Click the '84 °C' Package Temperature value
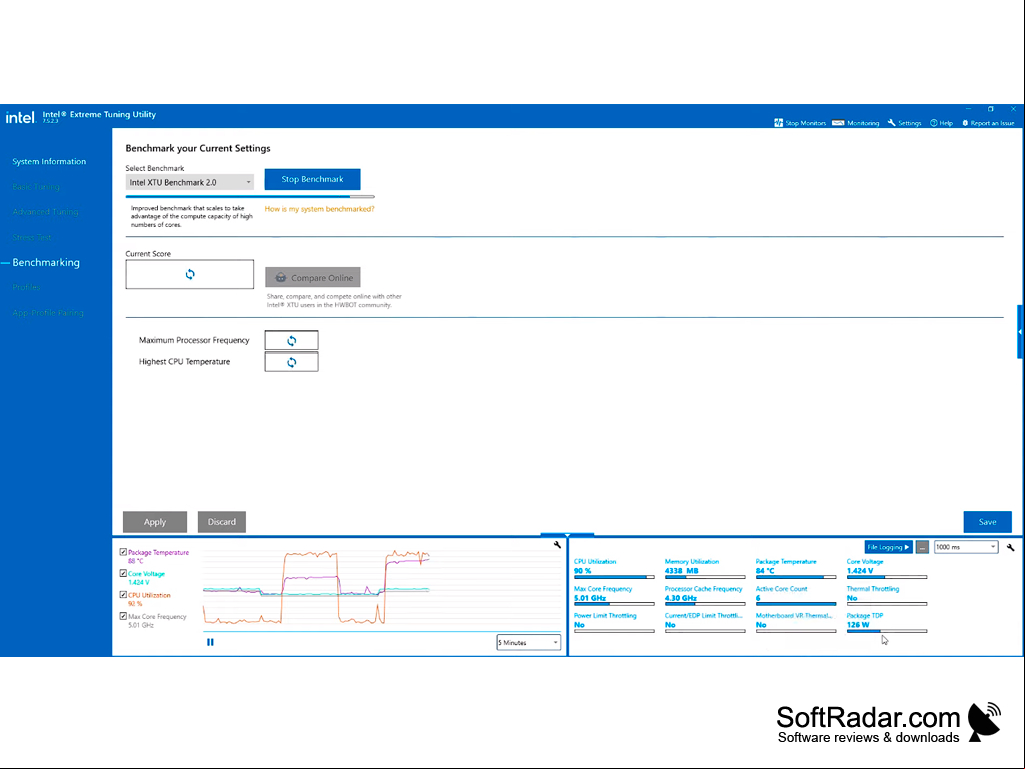 [x=765, y=571]
